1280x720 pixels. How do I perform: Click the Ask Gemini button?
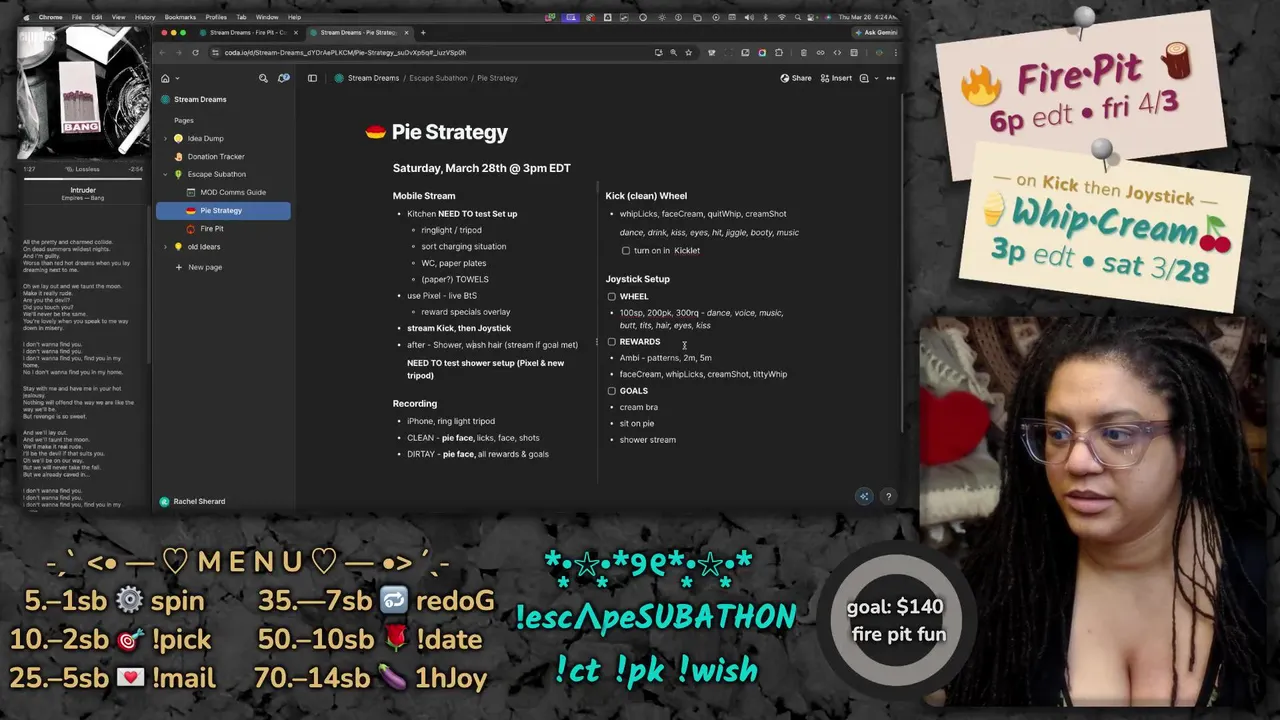tap(875, 32)
